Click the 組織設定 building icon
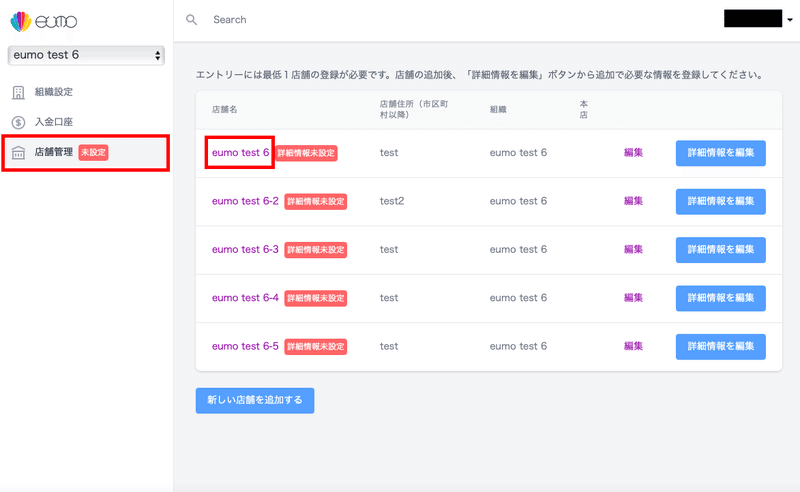 point(18,92)
